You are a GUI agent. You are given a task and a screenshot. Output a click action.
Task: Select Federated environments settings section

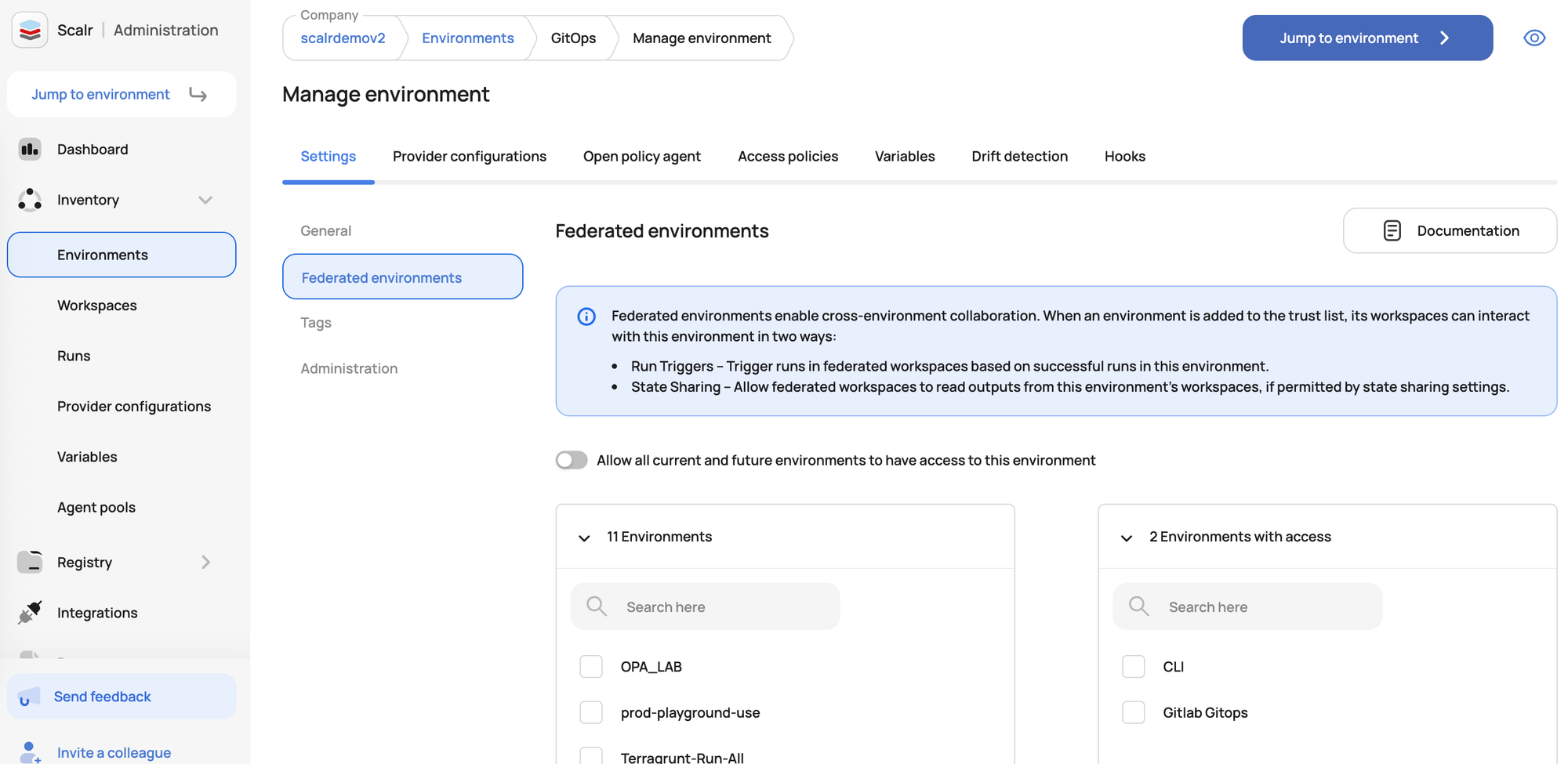(403, 277)
